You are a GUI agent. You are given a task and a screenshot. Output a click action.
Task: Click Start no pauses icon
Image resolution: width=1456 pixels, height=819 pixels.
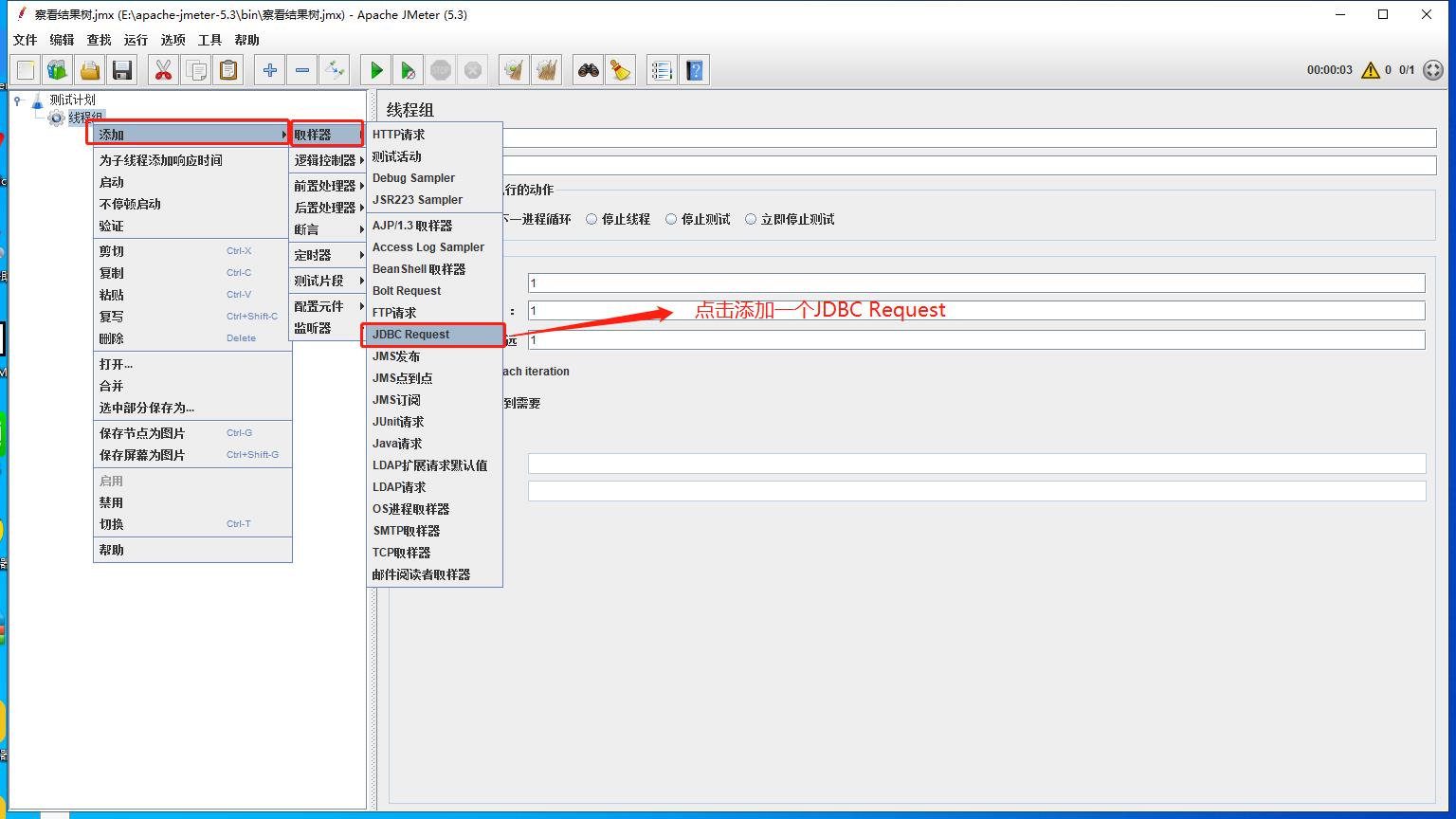[409, 70]
